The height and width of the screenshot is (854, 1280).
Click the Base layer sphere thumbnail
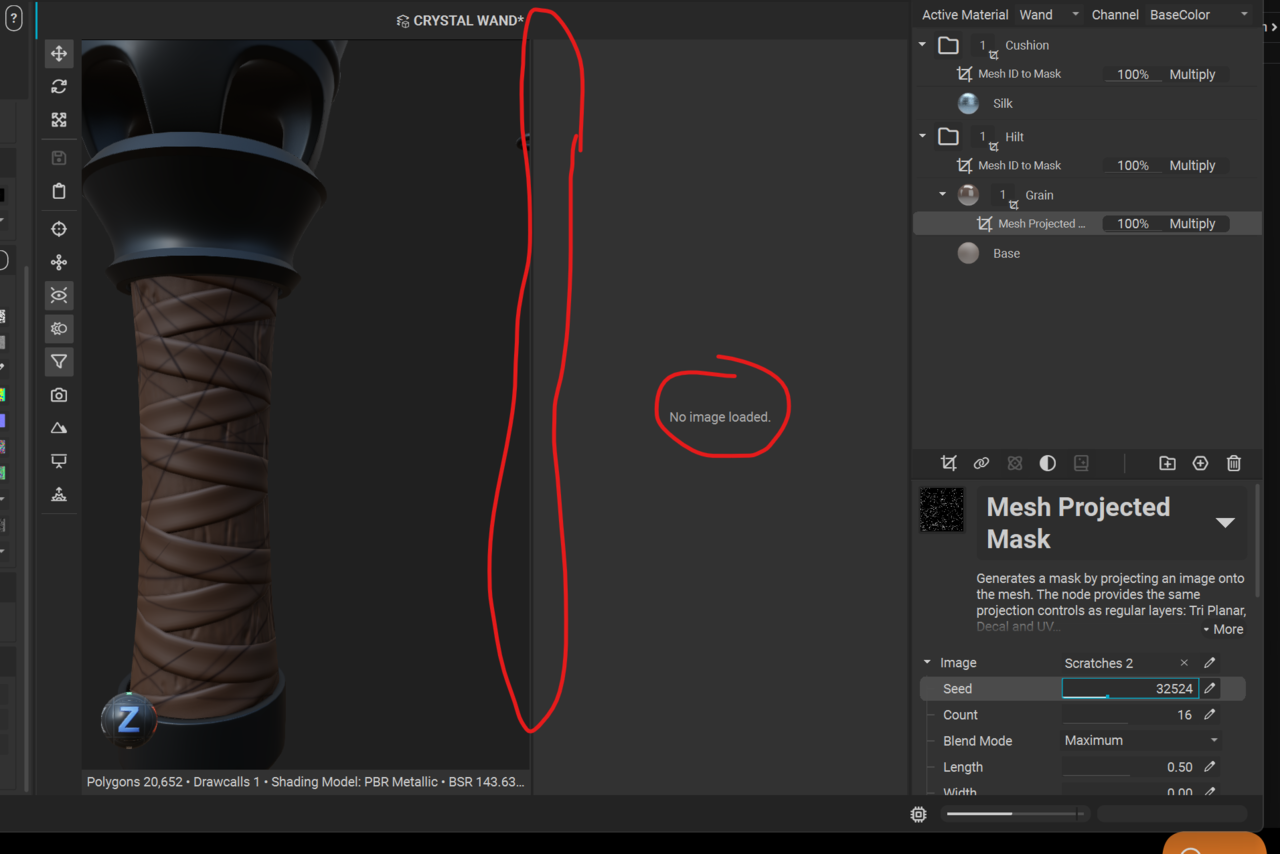pyautogui.click(x=968, y=253)
